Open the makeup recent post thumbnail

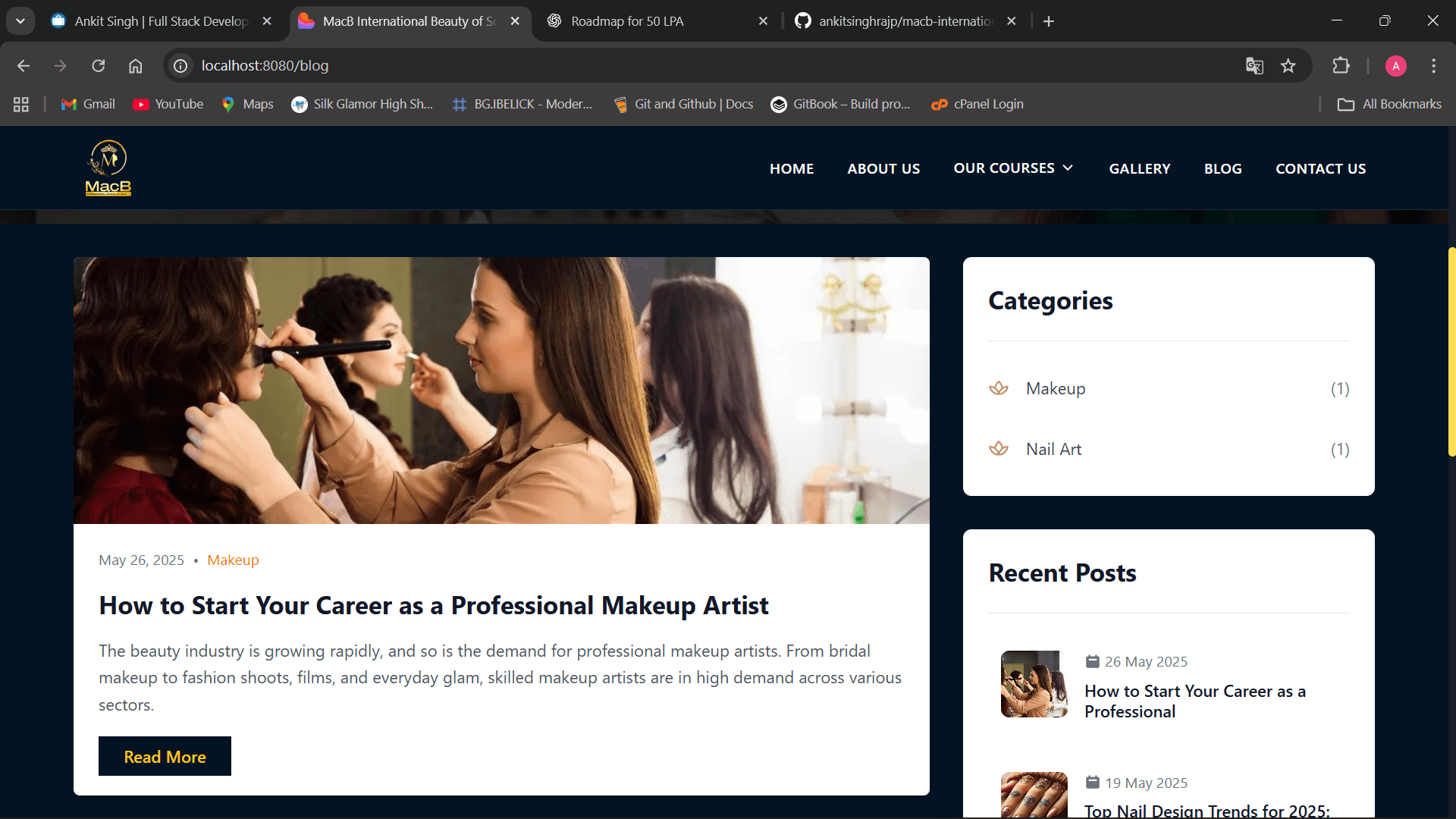coord(1034,683)
